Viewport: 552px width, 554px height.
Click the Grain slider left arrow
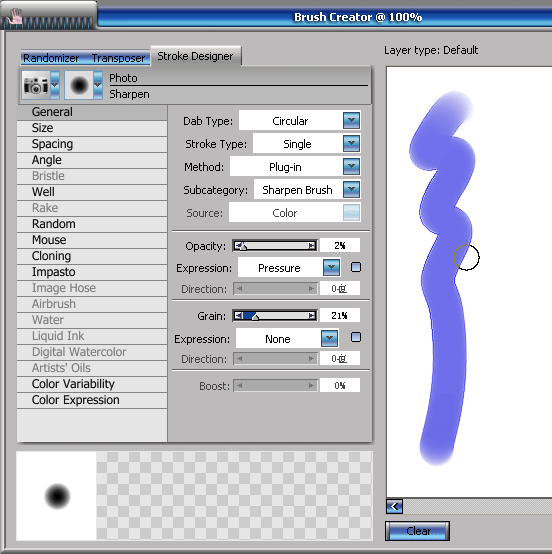pos(239,316)
